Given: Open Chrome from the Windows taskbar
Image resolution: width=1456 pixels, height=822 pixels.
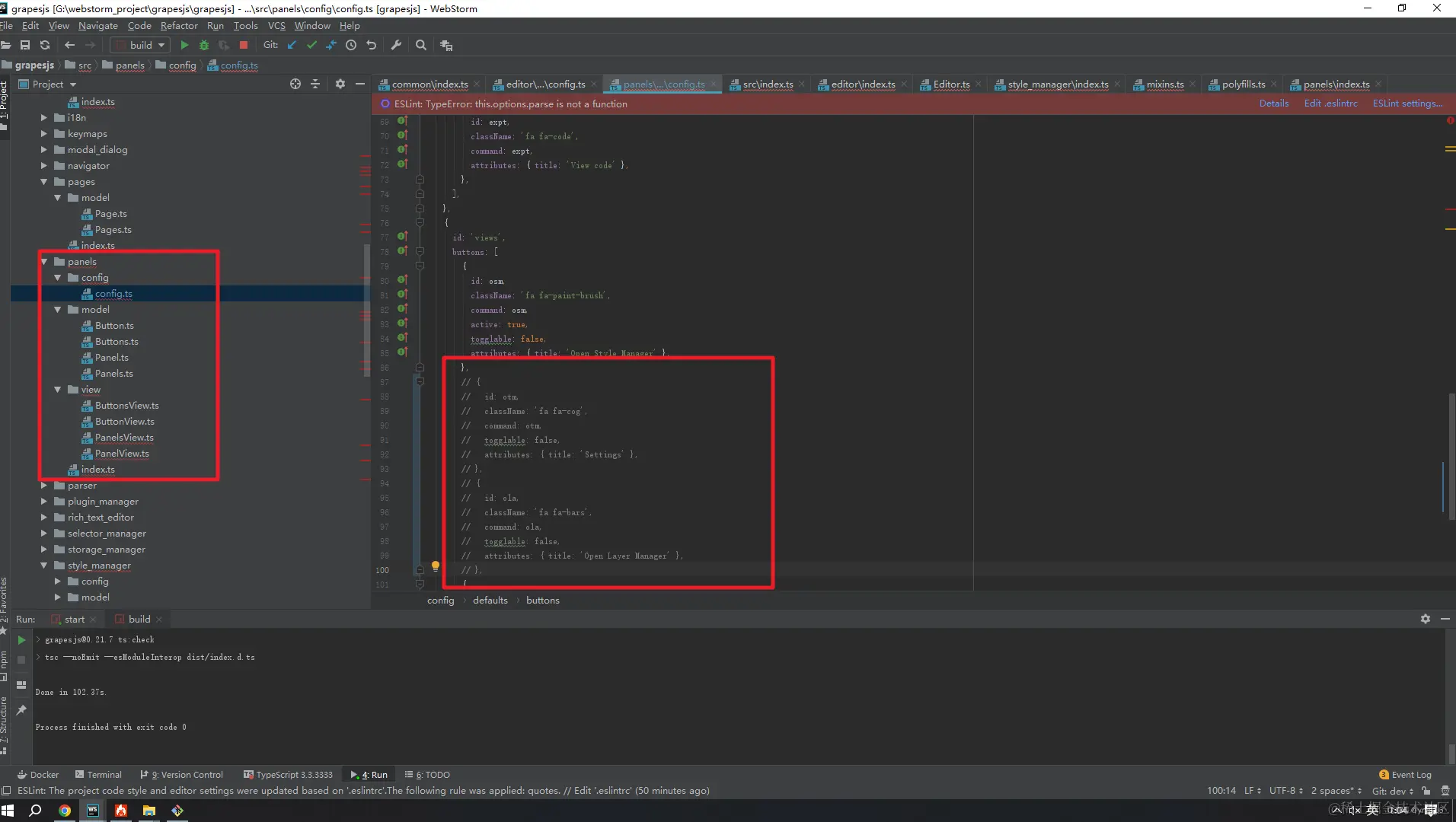Looking at the screenshot, I should tap(65, 811).
